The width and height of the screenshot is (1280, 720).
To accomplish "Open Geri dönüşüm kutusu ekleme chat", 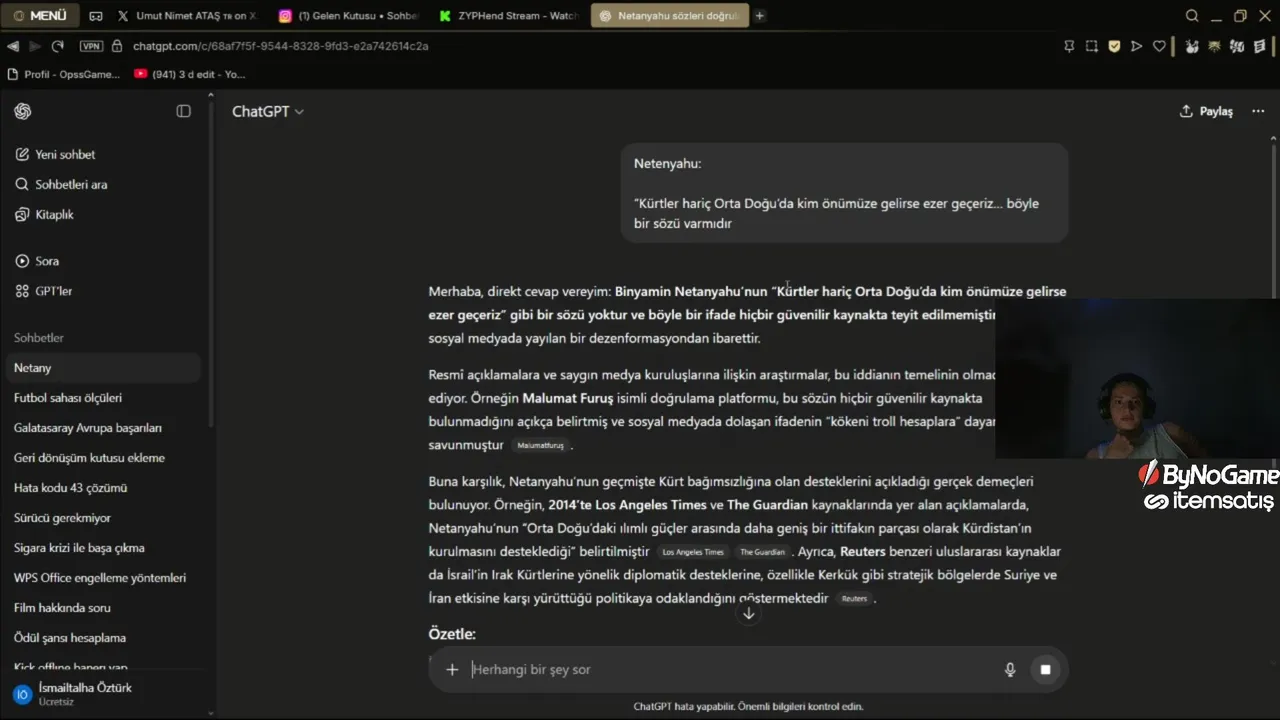I will coord(104,458).
